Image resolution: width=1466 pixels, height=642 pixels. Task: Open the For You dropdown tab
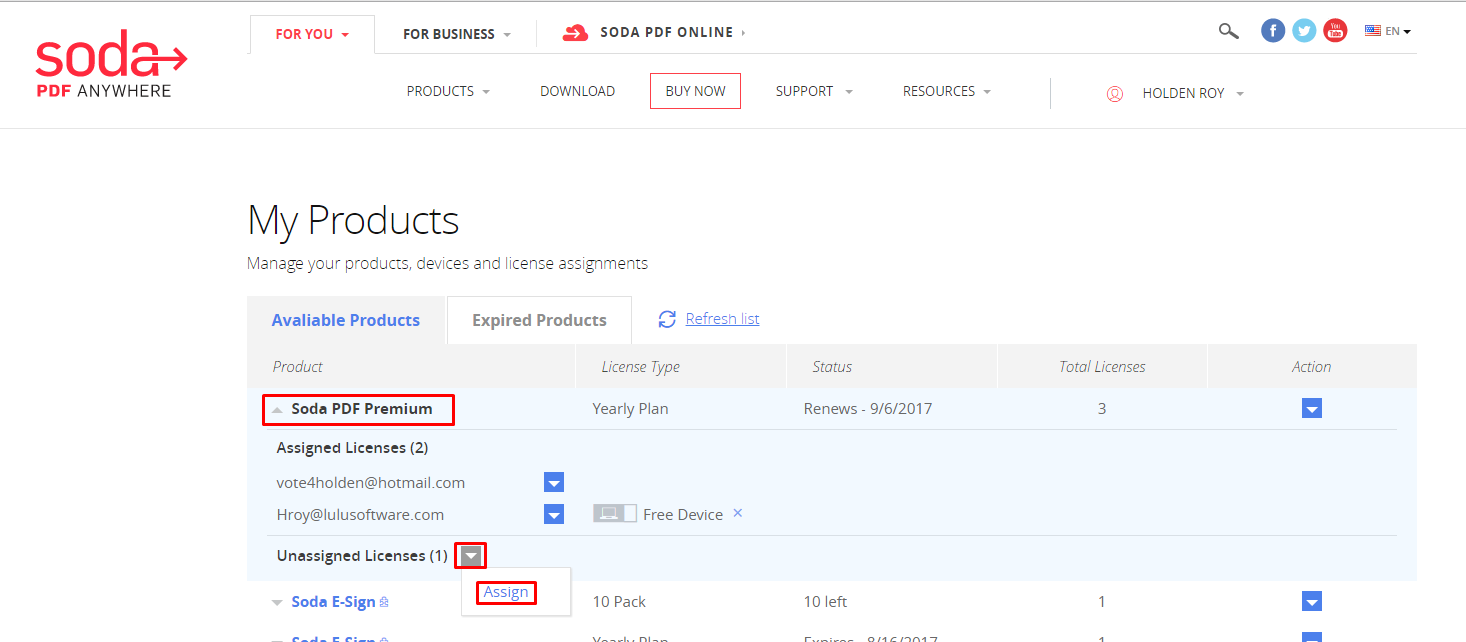(x=312, y=34)
